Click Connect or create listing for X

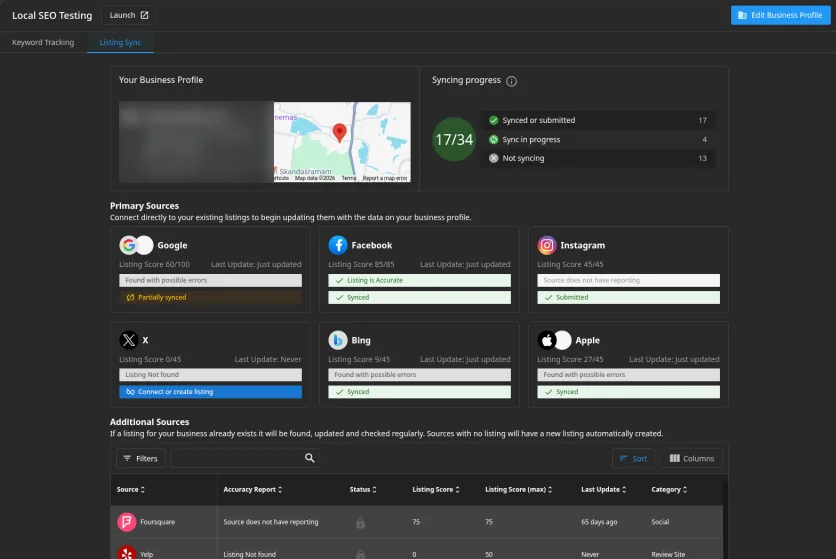click(x=210, y=392)
